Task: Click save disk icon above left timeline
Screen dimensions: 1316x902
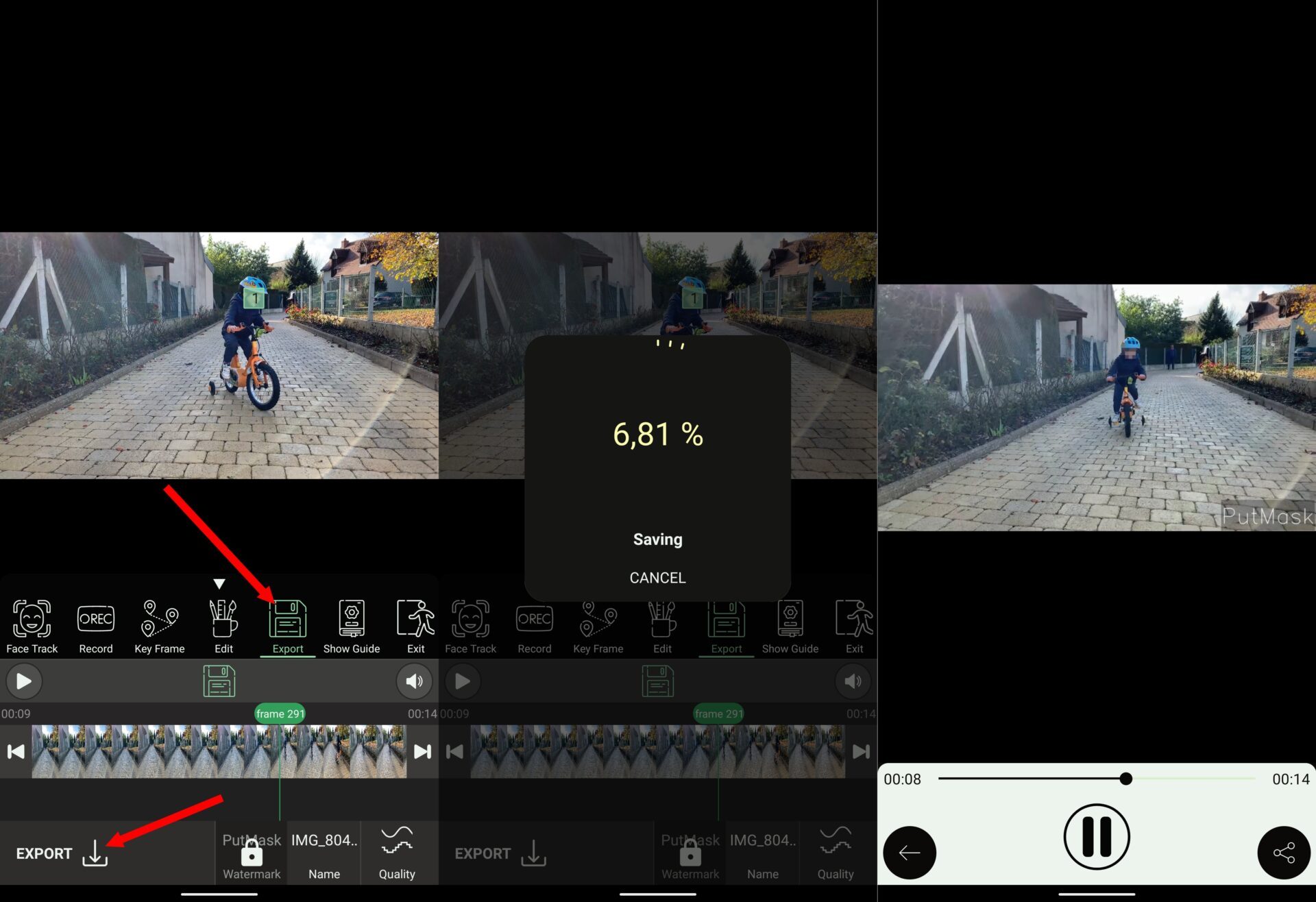Action: 219,681
